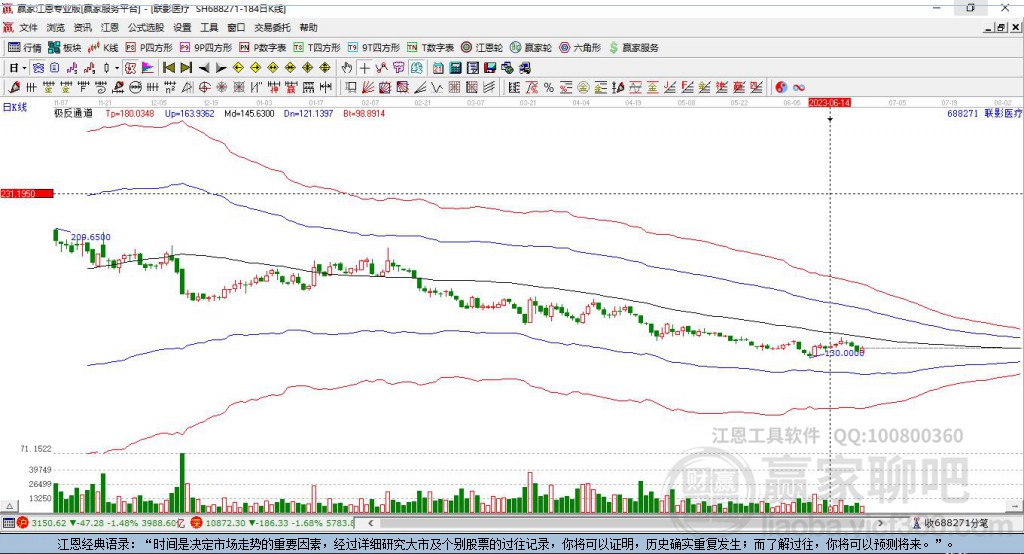Click the 极反通道 indicator label

pos(73,113)
